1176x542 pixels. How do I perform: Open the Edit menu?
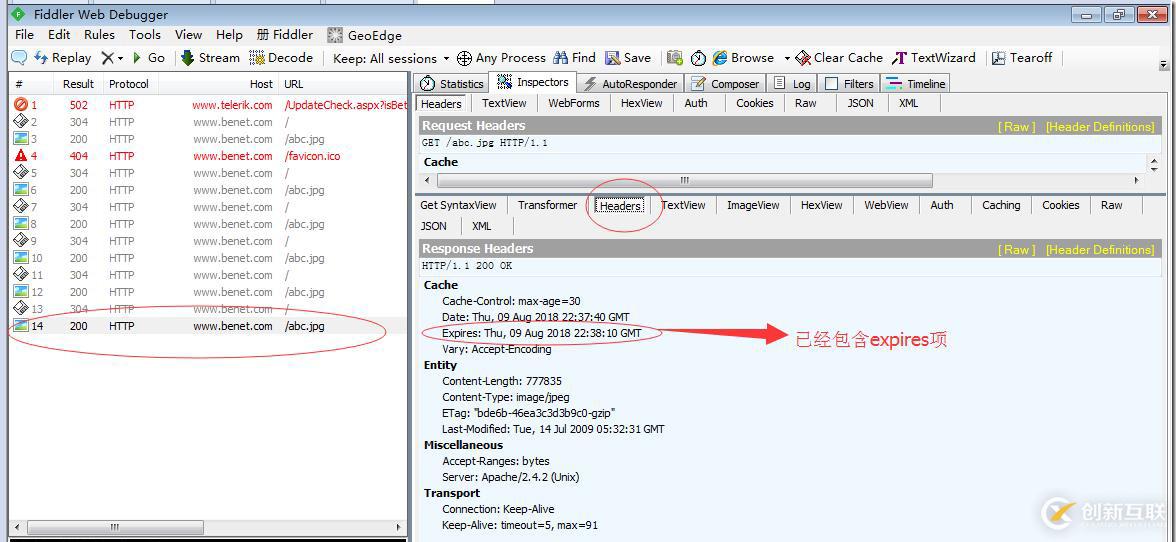[58, 34]
